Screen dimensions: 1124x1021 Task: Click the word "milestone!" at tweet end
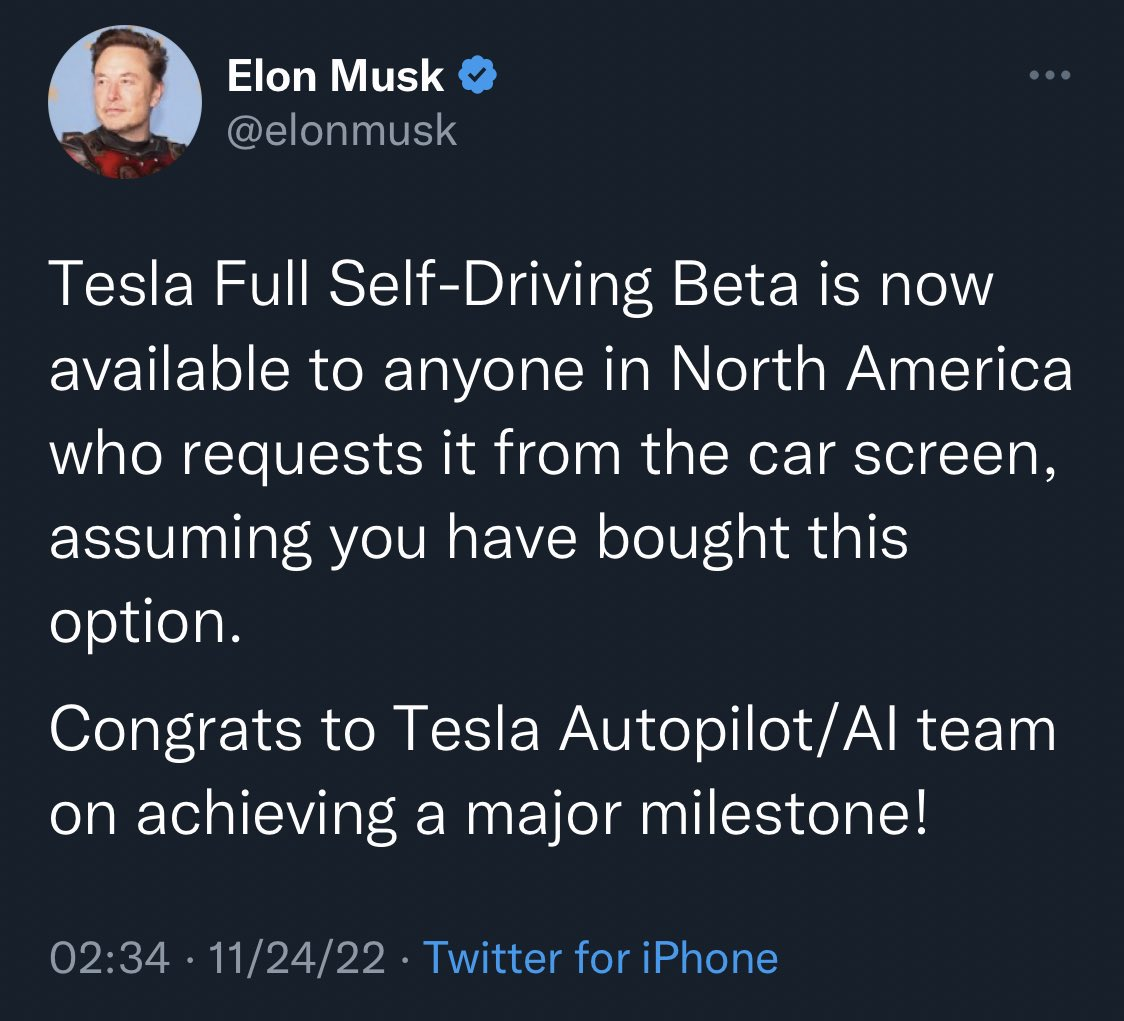point(784,815)
